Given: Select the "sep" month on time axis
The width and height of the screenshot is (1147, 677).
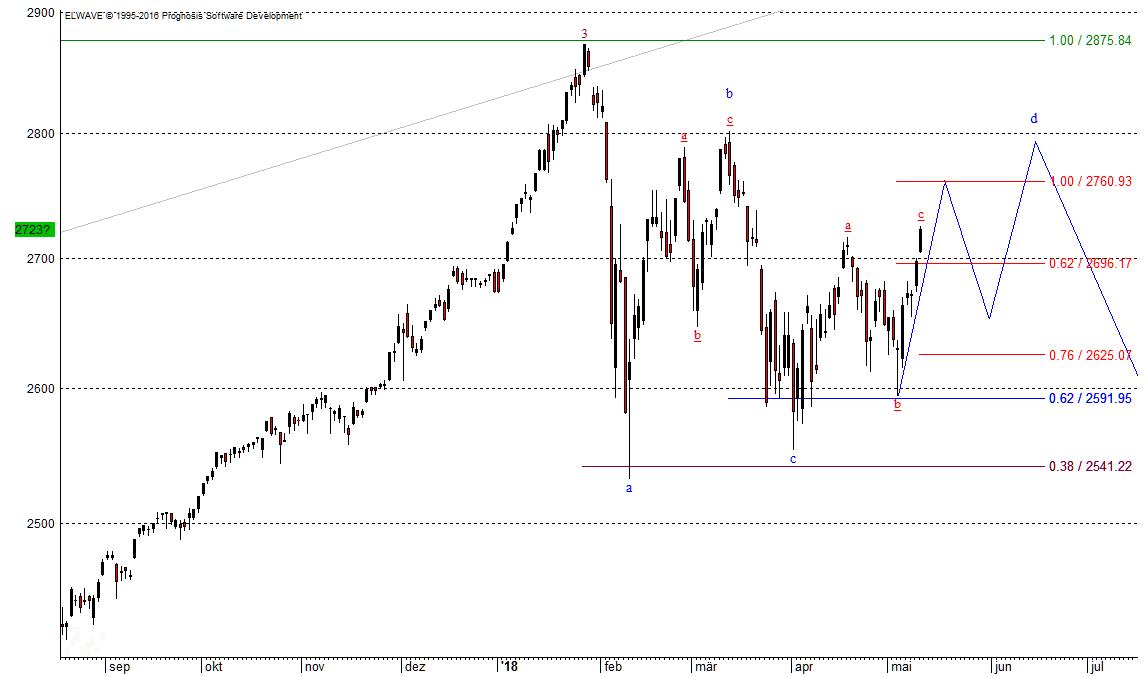Looking at the screenshot, I should click(119, 667).
